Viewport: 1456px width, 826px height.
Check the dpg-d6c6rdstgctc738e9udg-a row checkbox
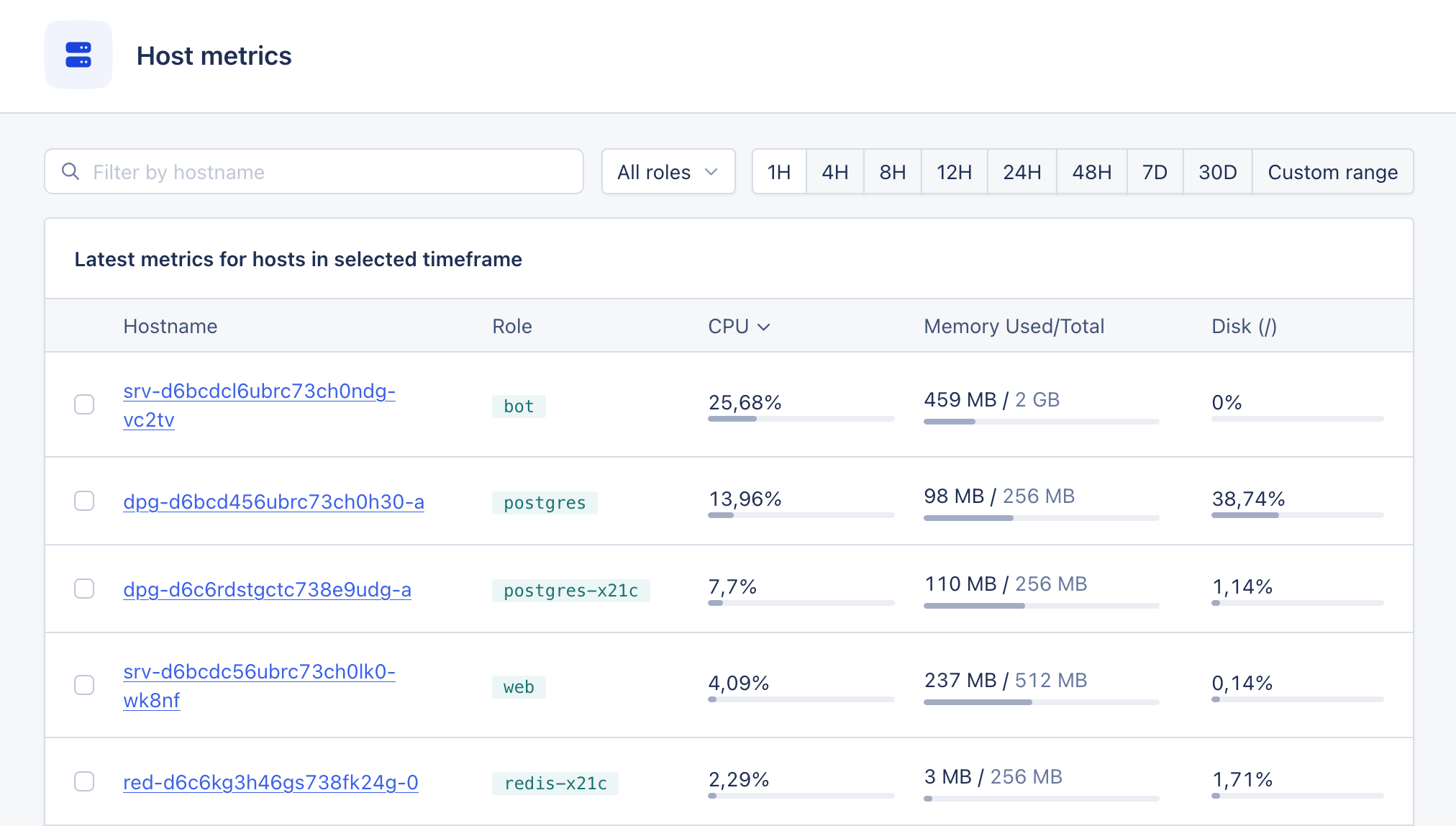84,589
